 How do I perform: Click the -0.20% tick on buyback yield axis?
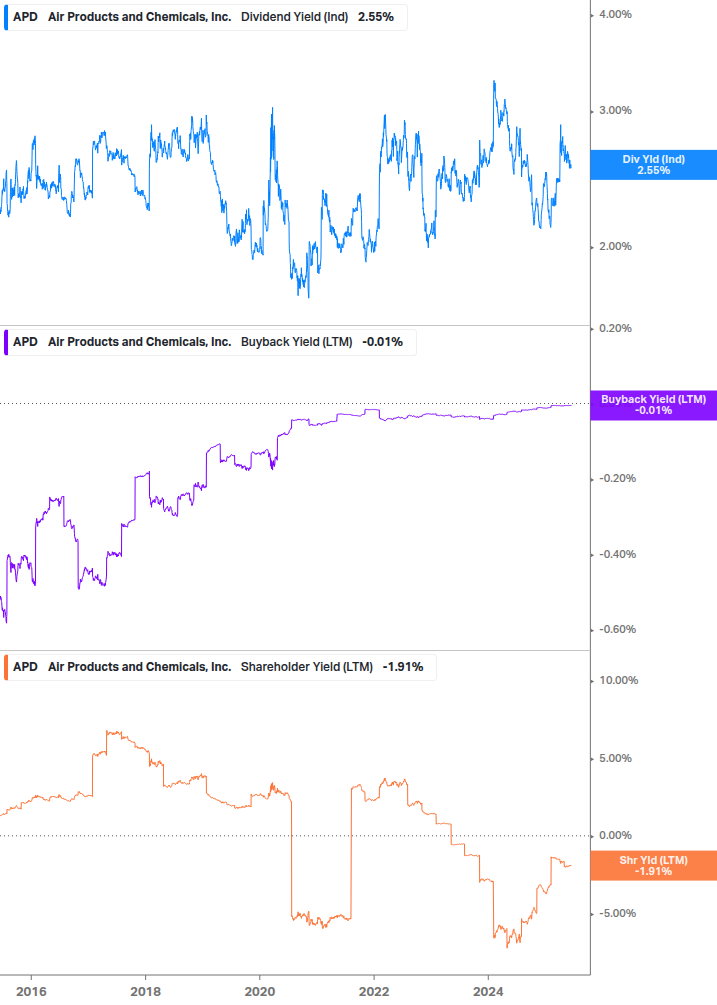[x=617, y=479]
